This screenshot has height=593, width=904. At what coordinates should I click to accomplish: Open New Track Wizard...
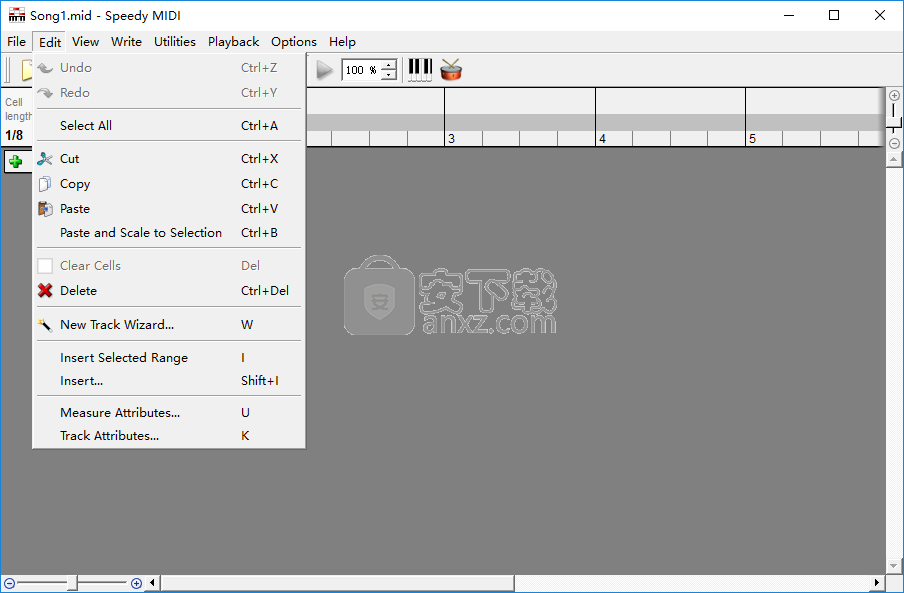[169, 324]
